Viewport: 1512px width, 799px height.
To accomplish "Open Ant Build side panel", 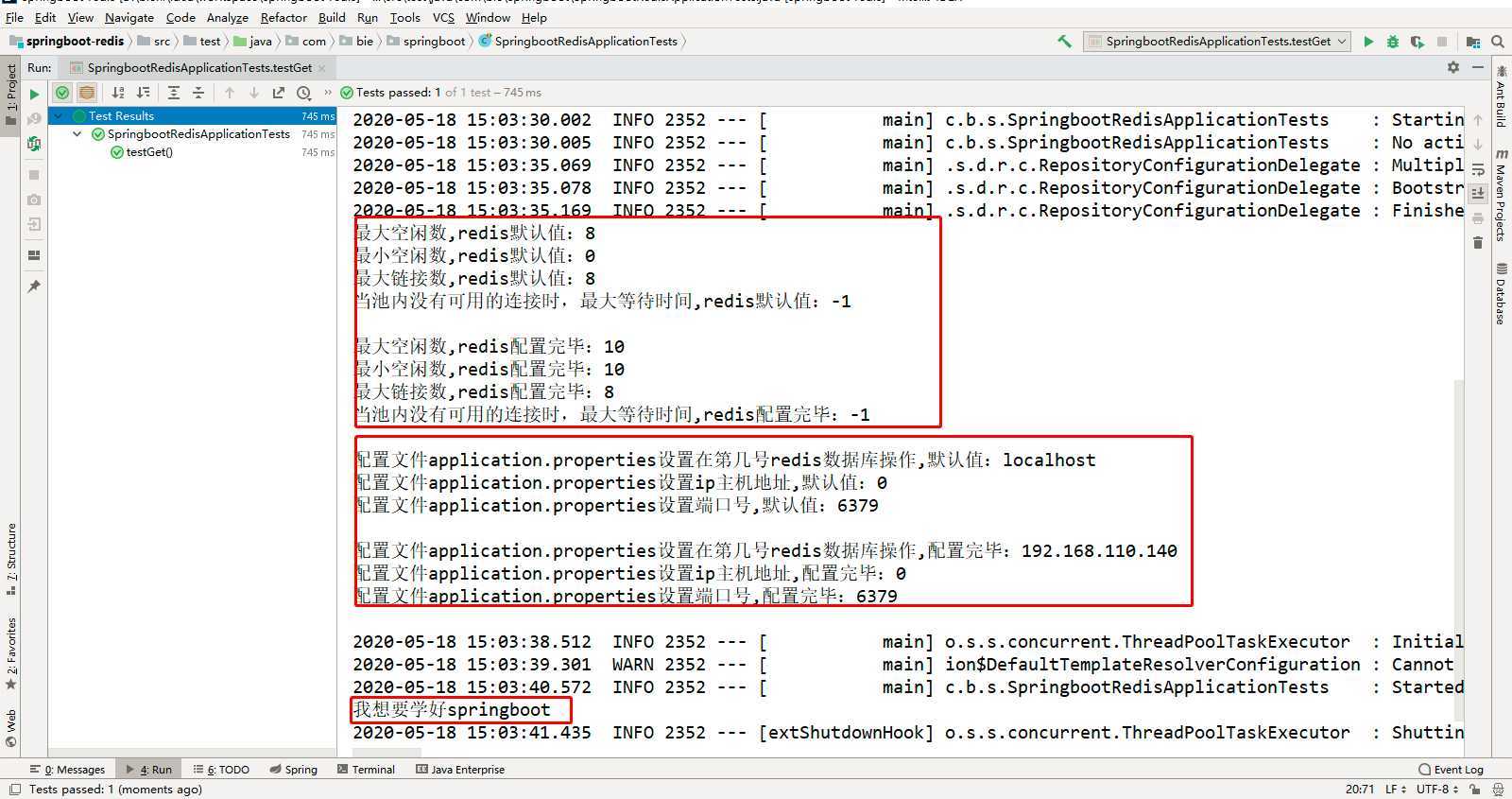I will click(x=1501, y=96).
